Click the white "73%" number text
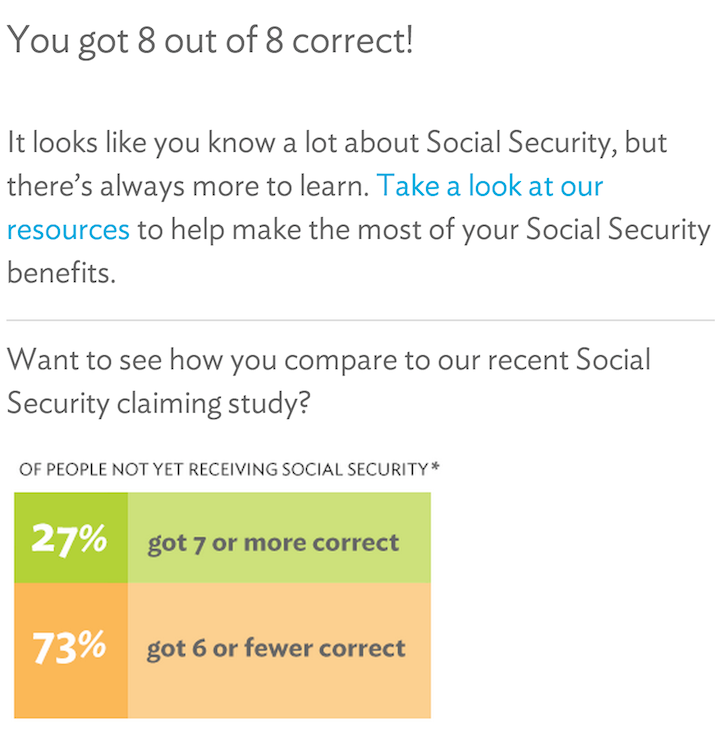The width and height of the screenshot is (720, 739). click(x=69, y=647)
